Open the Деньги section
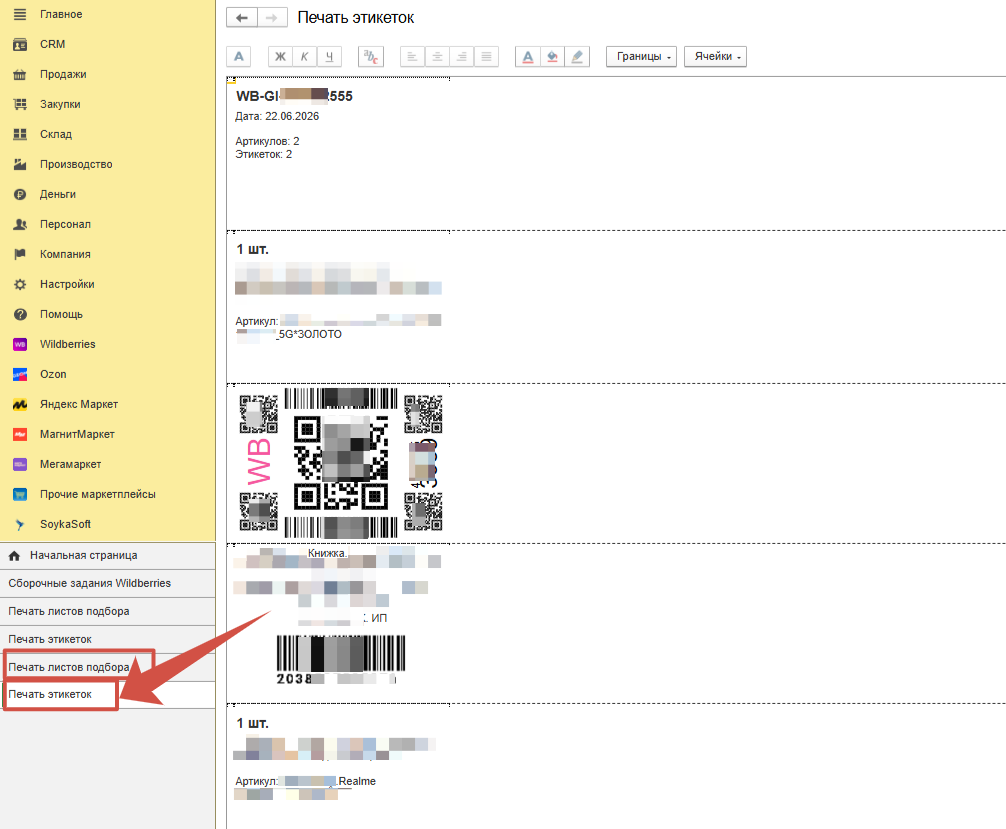The width and height of the screenshot is (1006, 829). [x=108, y=194]
